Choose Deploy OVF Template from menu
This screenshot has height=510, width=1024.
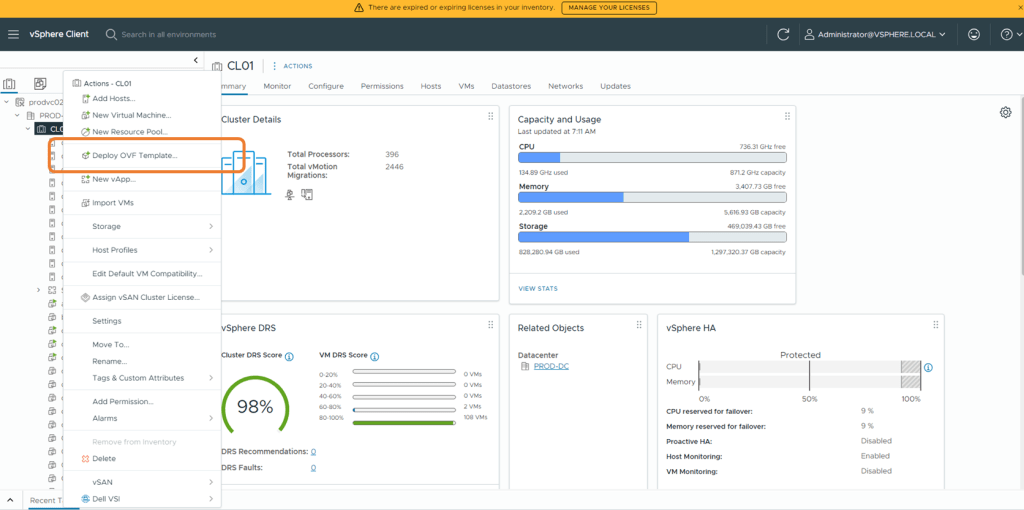point(134,155)
